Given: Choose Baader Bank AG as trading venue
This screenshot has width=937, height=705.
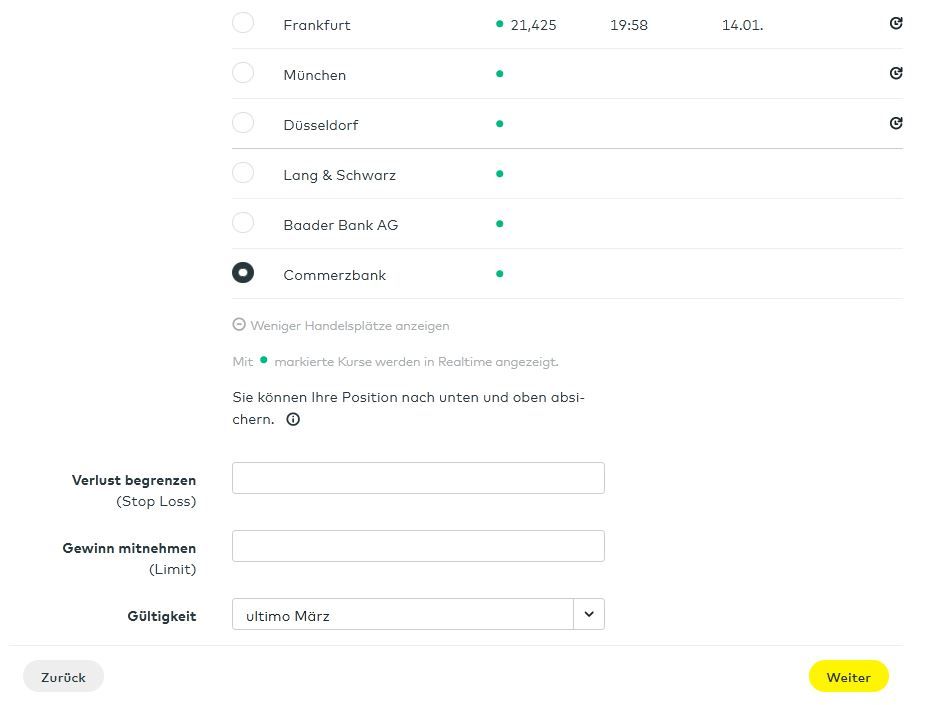Looking at the screenshot, I should 243,223.
